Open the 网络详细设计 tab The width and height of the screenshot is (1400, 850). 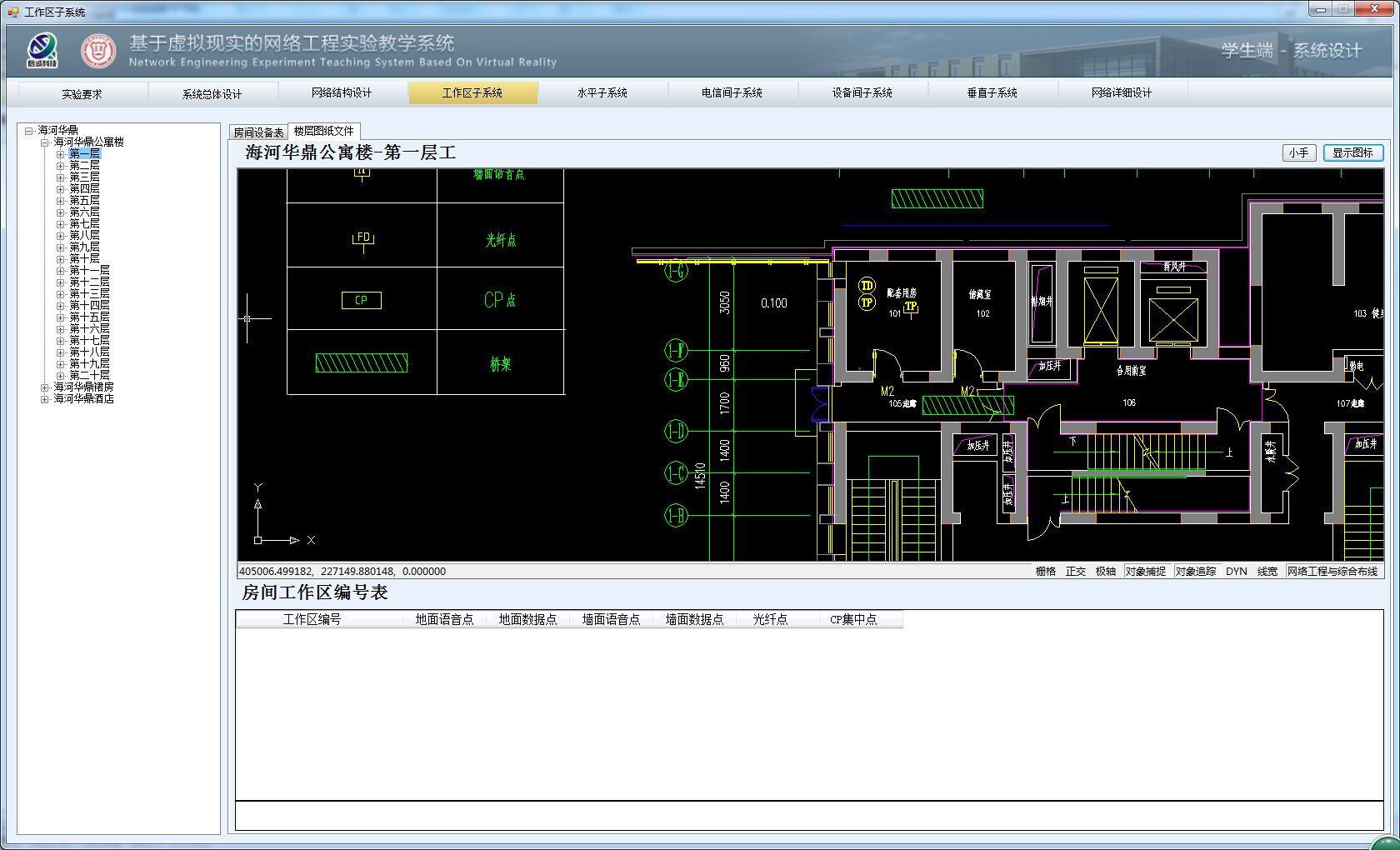tap(1122, 92)
